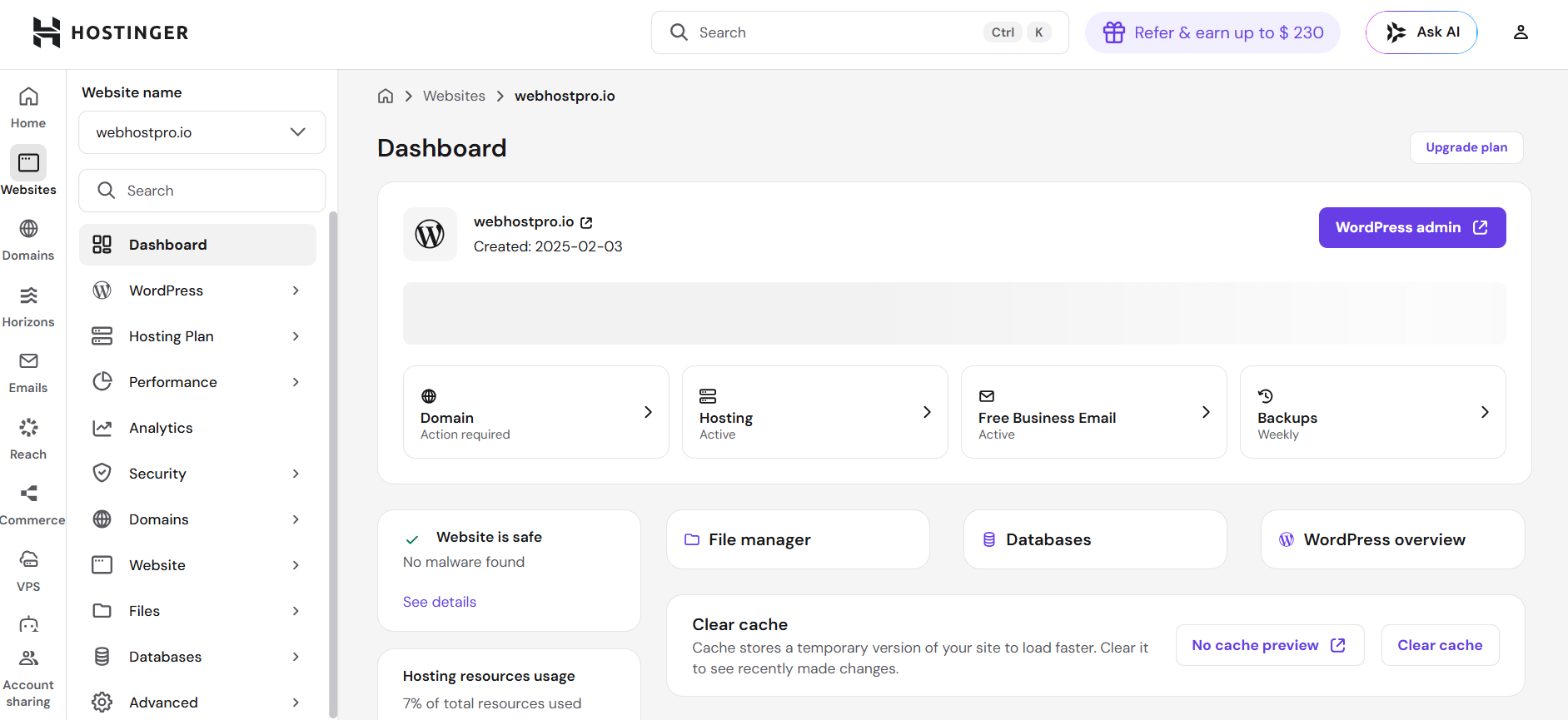Click the Ask AI button

coord(1421,32)
